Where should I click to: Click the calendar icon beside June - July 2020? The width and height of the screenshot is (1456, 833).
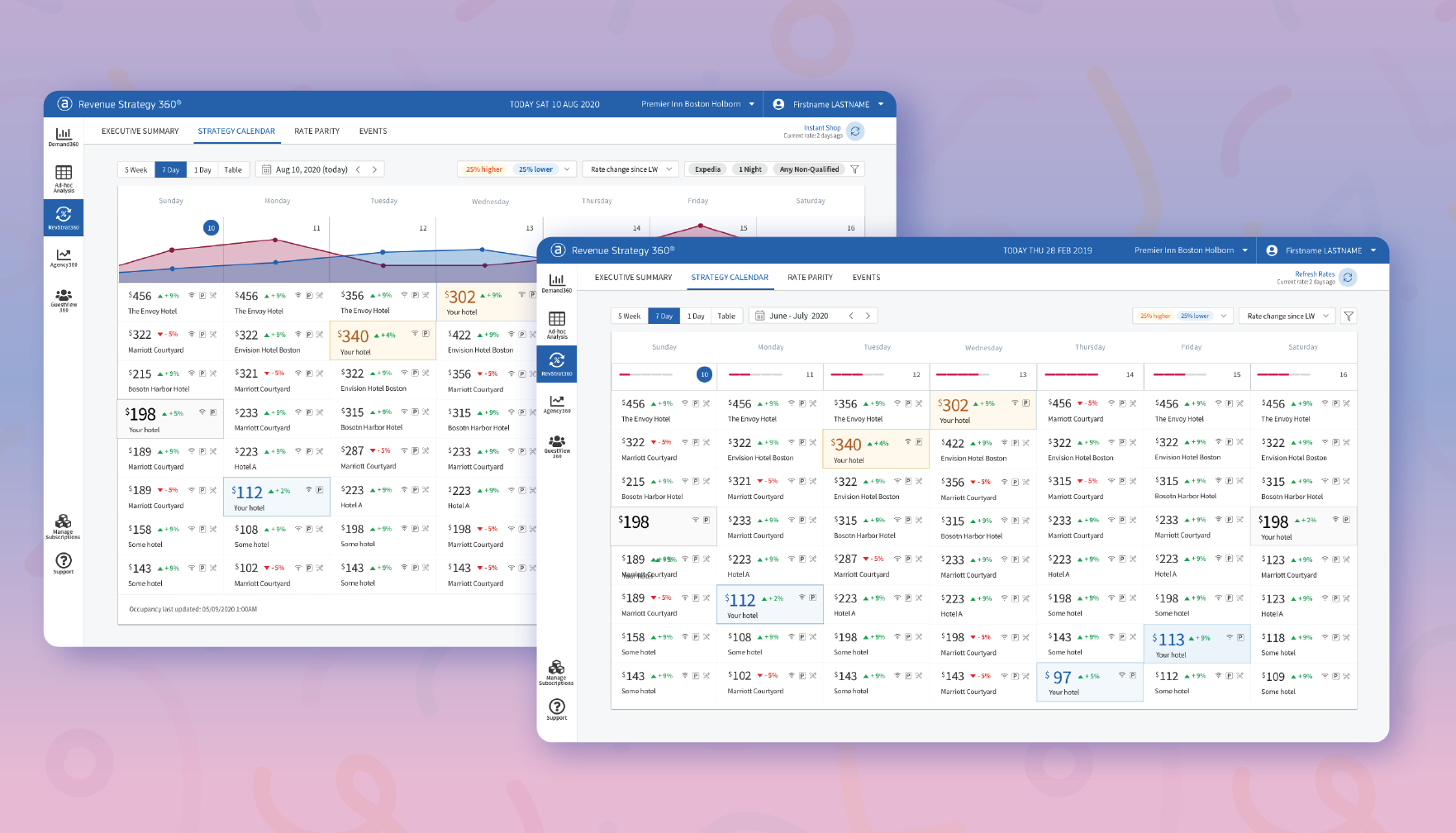coord(759,316)
